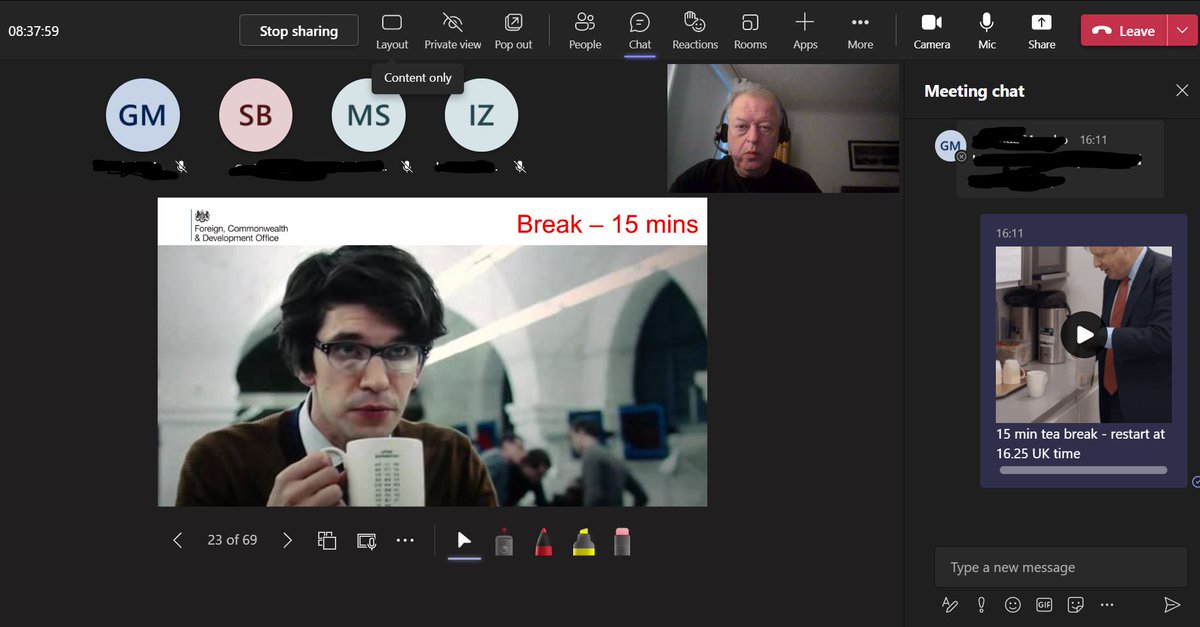Screen dimensions: 1200x627
Task: Select the pink eraser tool
Action: click(622, 541)
